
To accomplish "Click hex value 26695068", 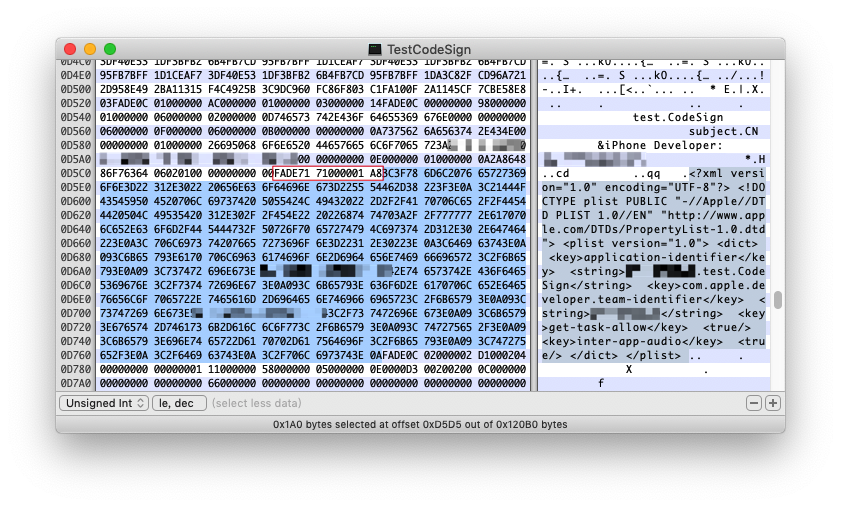I will [232, 145].
